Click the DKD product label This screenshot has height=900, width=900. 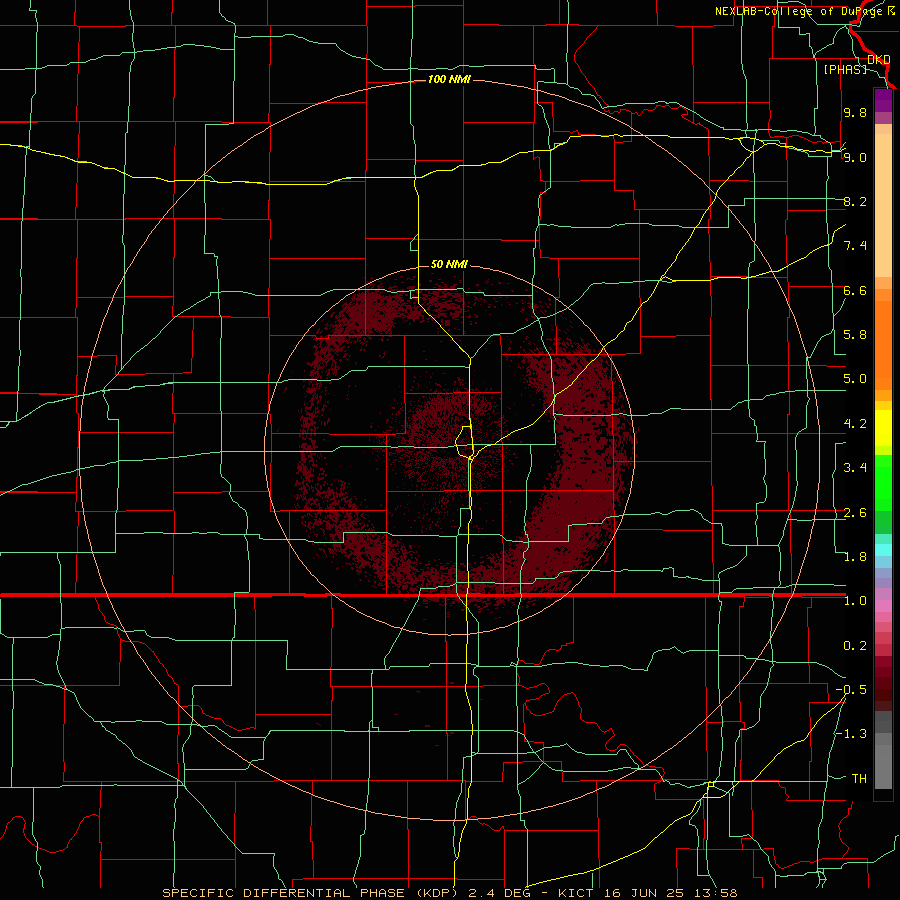[878, 60]
